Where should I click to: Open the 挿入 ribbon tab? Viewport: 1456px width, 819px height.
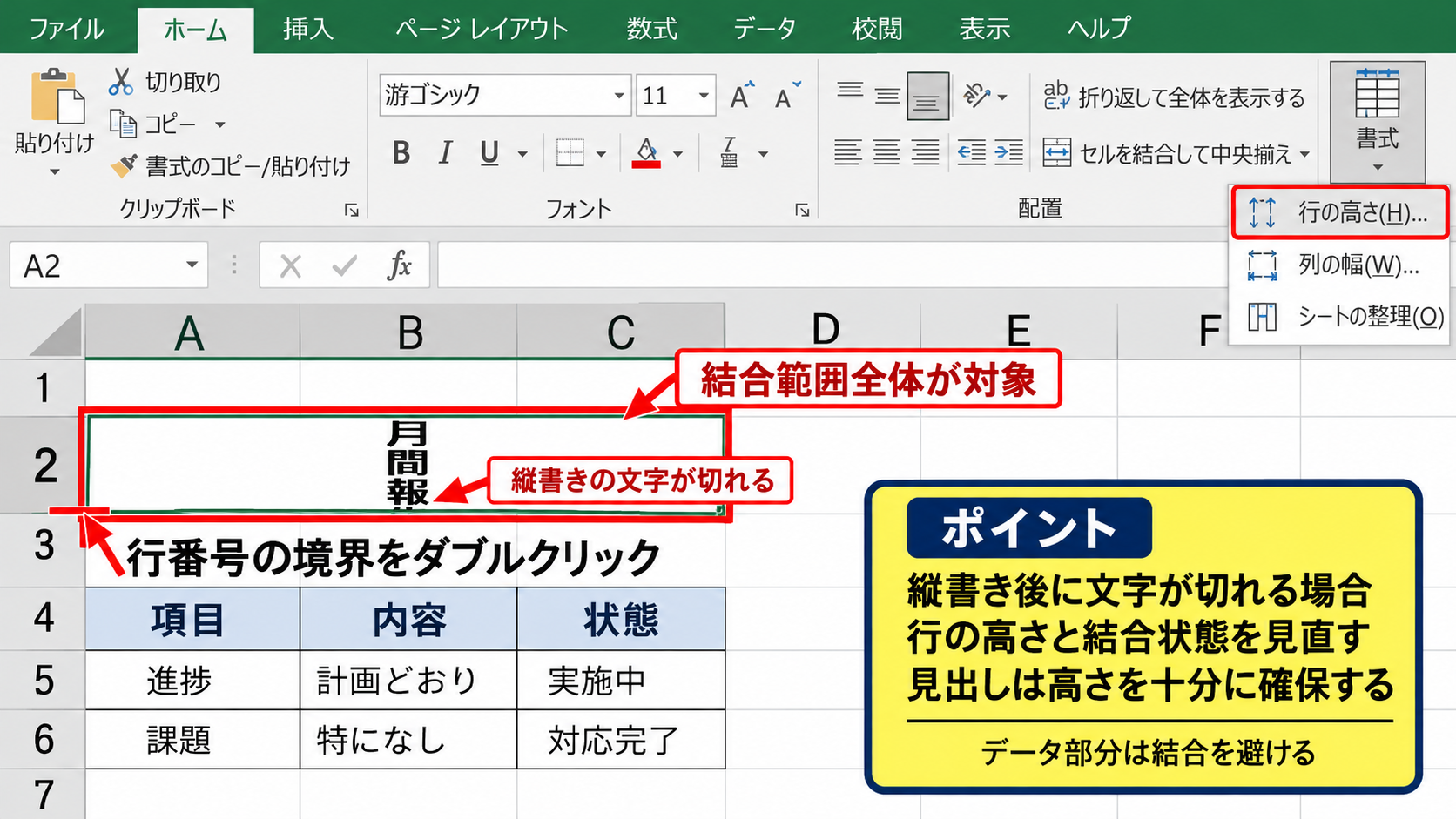click(307, 28)
